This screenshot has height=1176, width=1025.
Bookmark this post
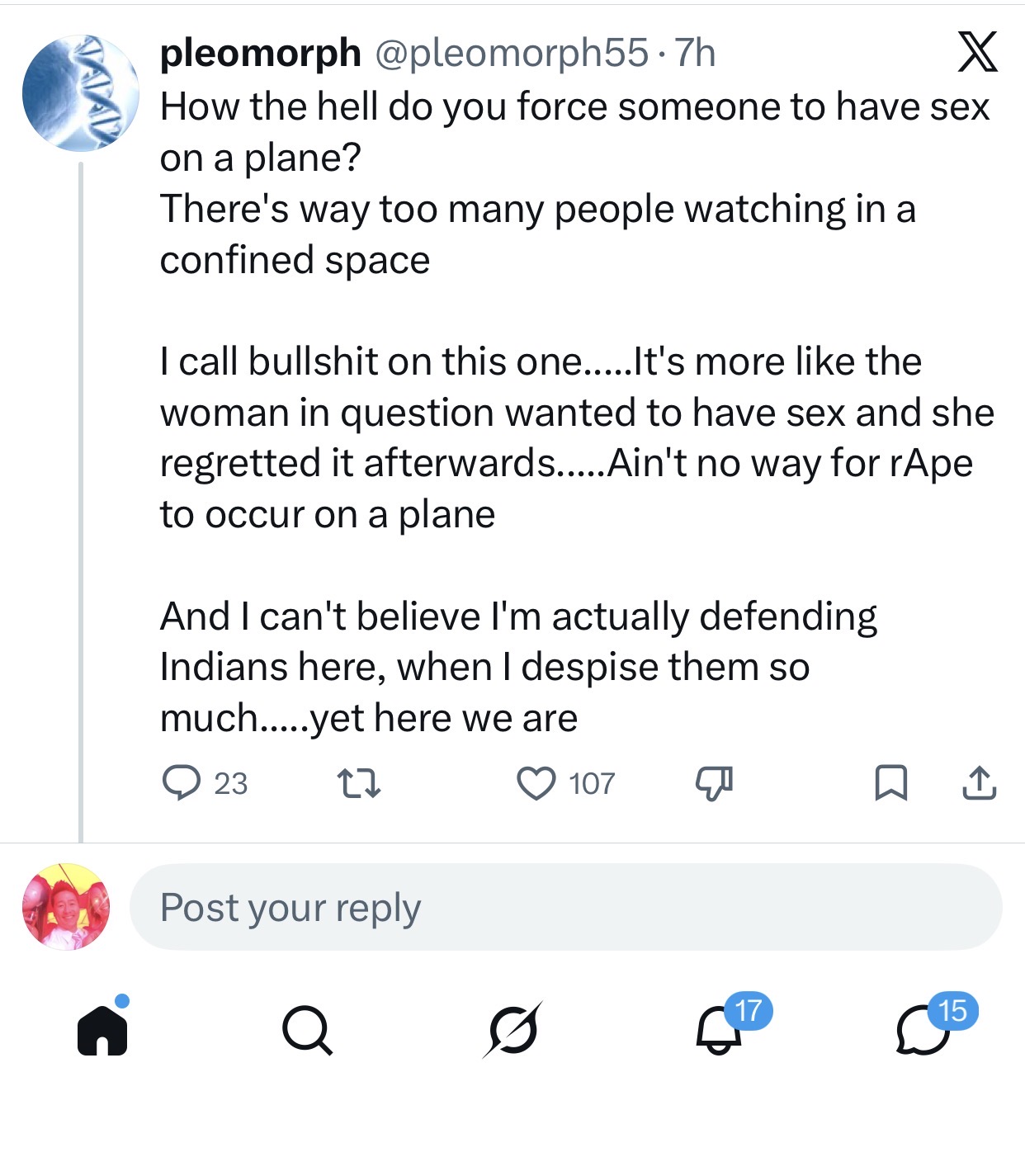pos(890,783)
